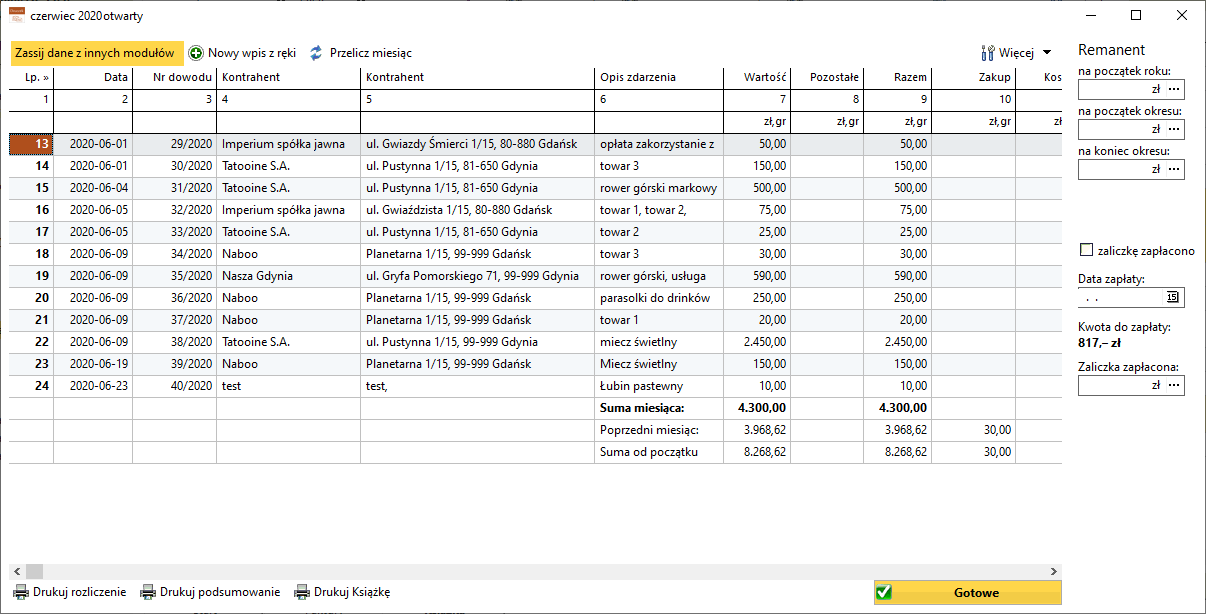Screen dimensions: 1206x614
Task: Click the Wartość value 2.450,00 in row 22
Action: pos(757,342)
